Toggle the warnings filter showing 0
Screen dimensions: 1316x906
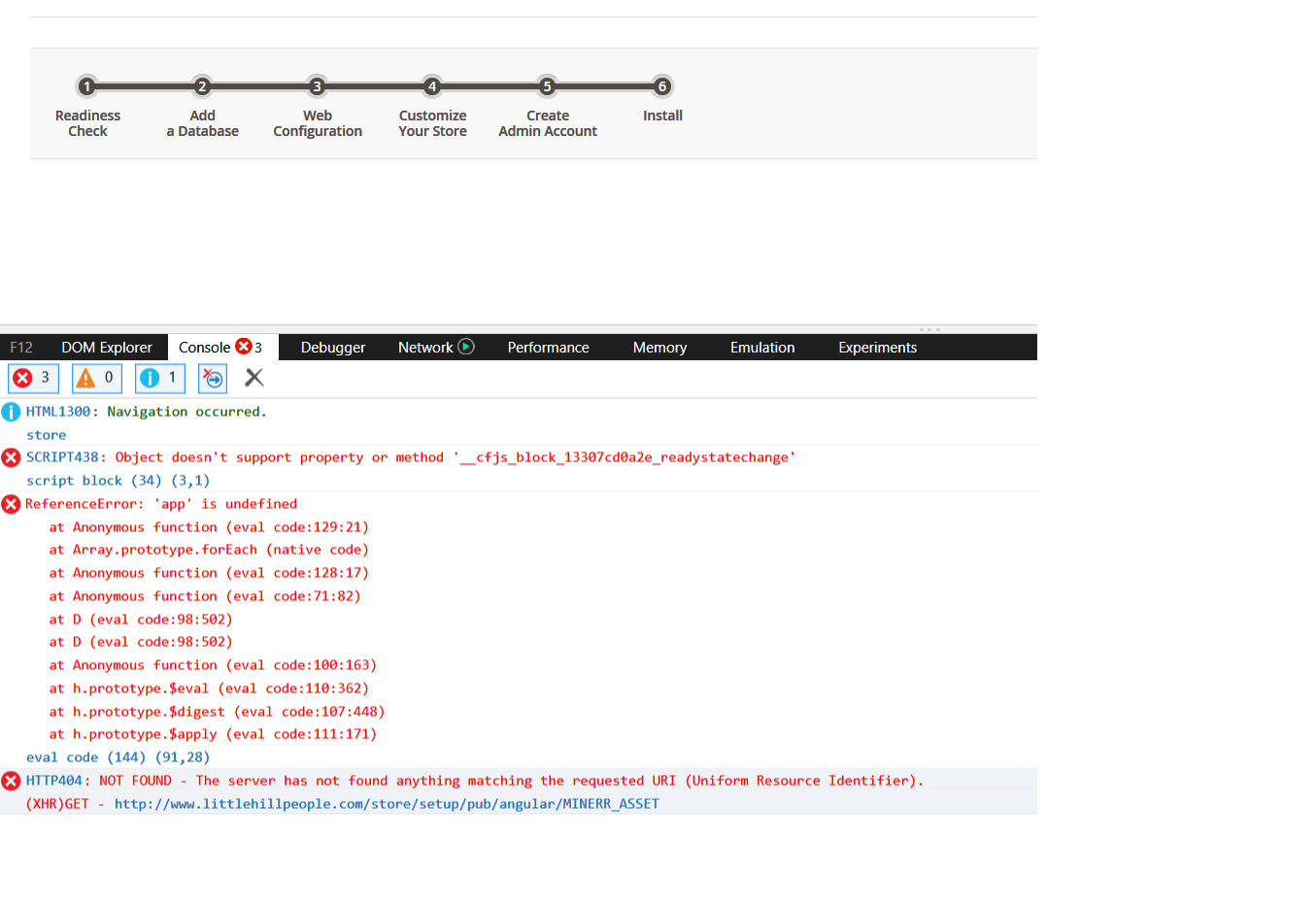[97, 378]
